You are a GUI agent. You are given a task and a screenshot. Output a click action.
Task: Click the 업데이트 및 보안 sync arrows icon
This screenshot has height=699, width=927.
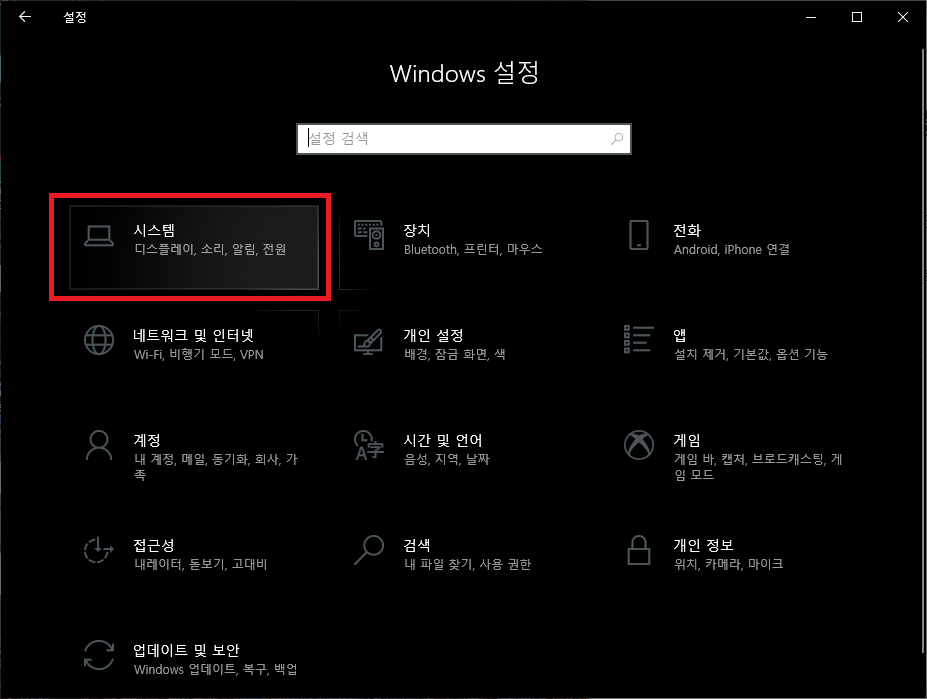pos(99,655)
